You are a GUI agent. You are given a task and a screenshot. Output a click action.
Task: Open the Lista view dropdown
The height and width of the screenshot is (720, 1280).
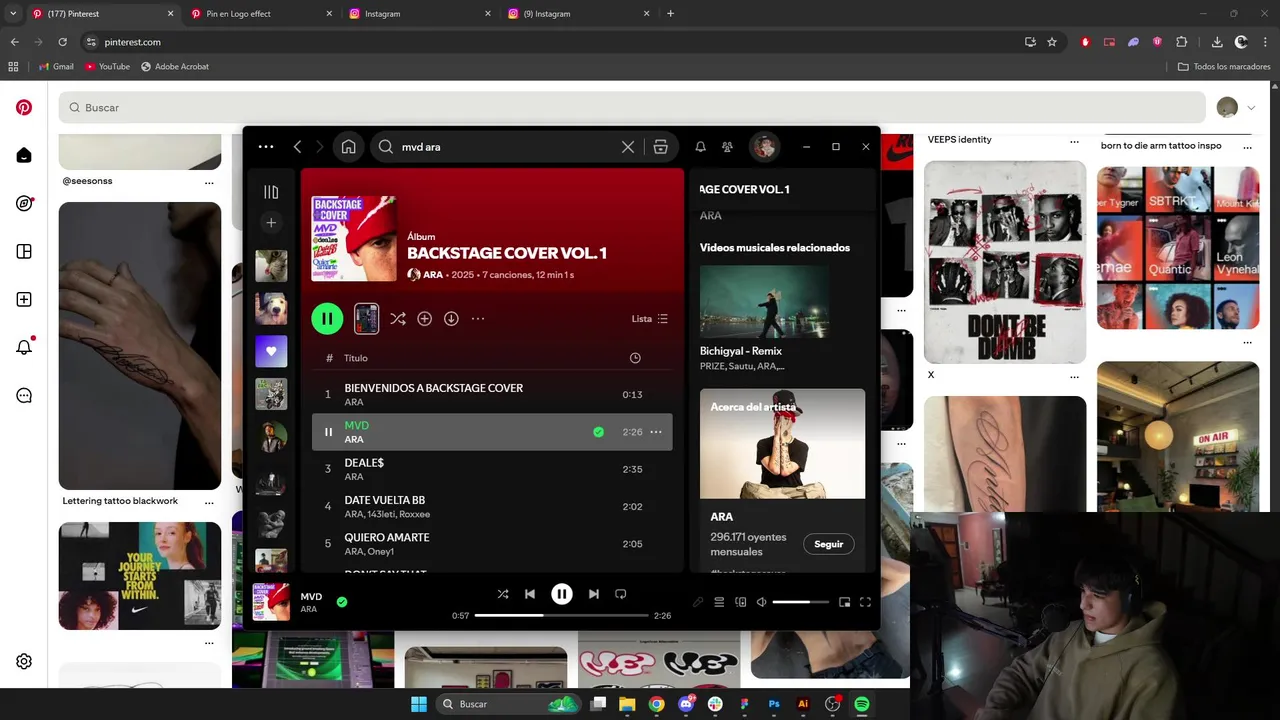point(650,319)
